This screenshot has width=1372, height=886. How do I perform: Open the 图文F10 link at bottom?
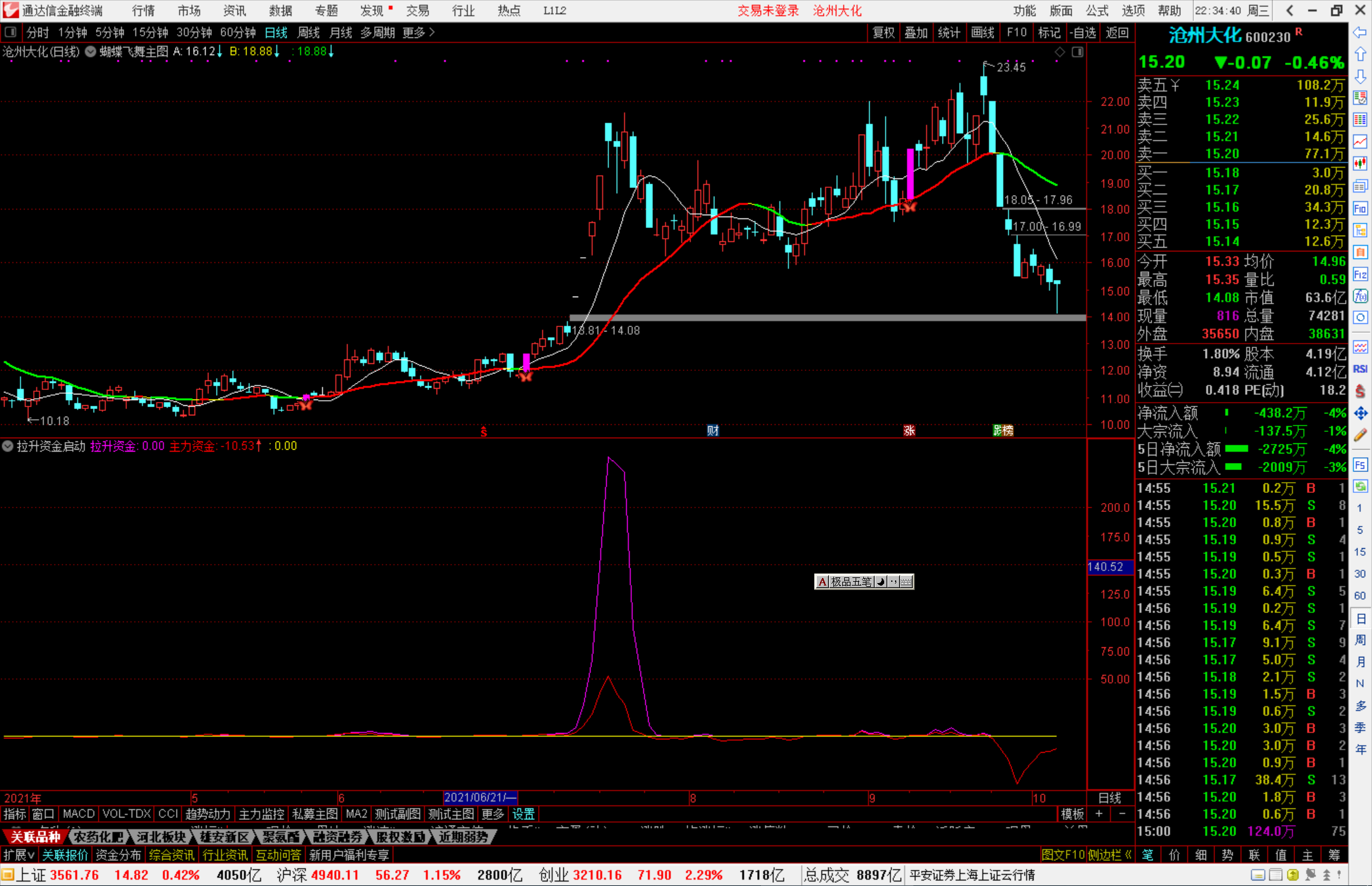tap(1063, 855)
